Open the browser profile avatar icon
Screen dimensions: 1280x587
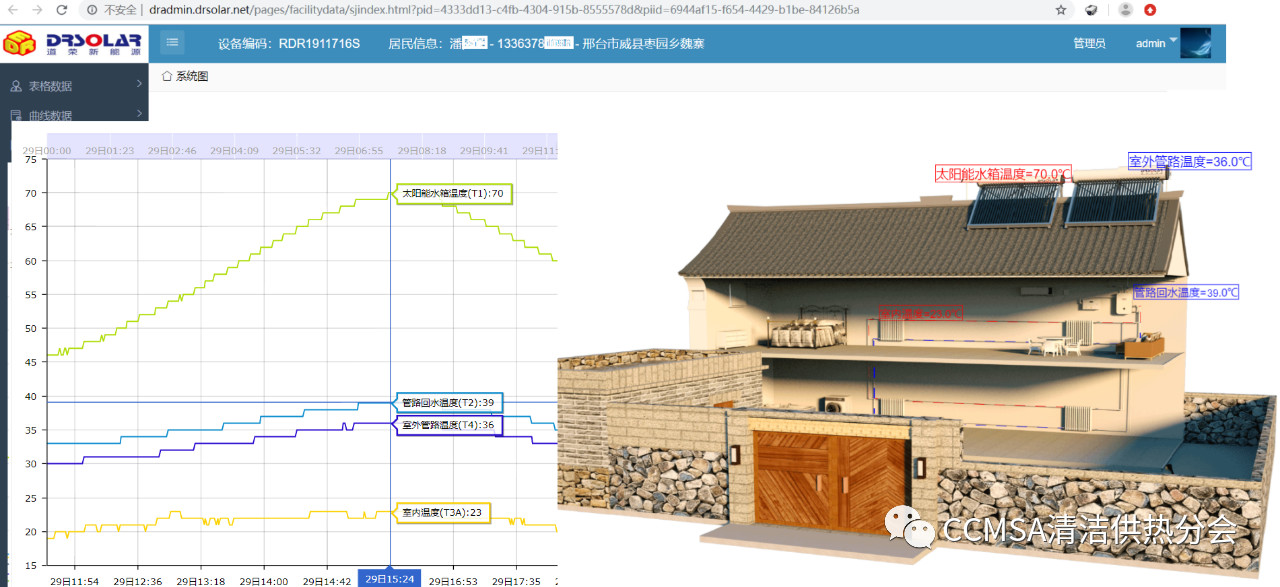(1125, 10)
